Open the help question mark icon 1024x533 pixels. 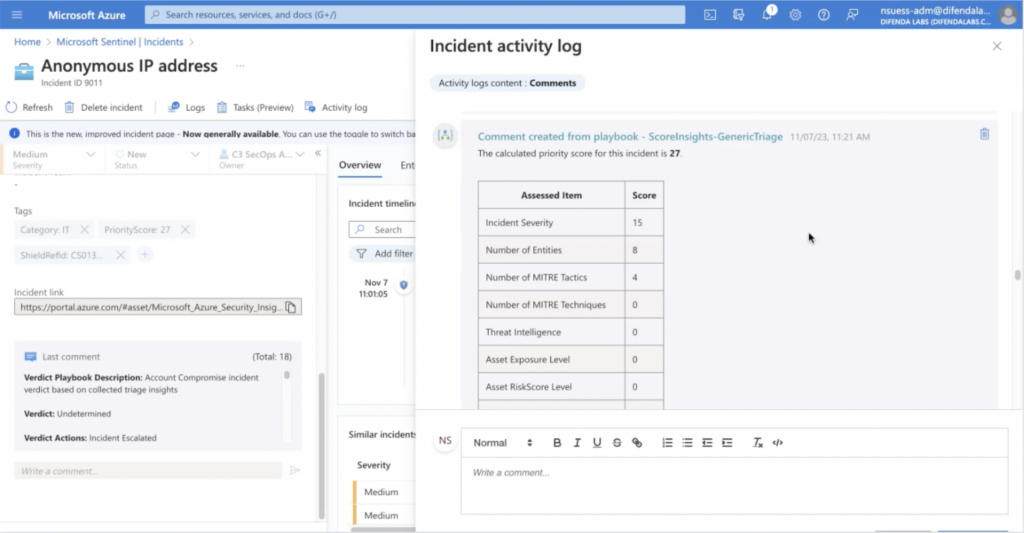[x=824, y=14]
